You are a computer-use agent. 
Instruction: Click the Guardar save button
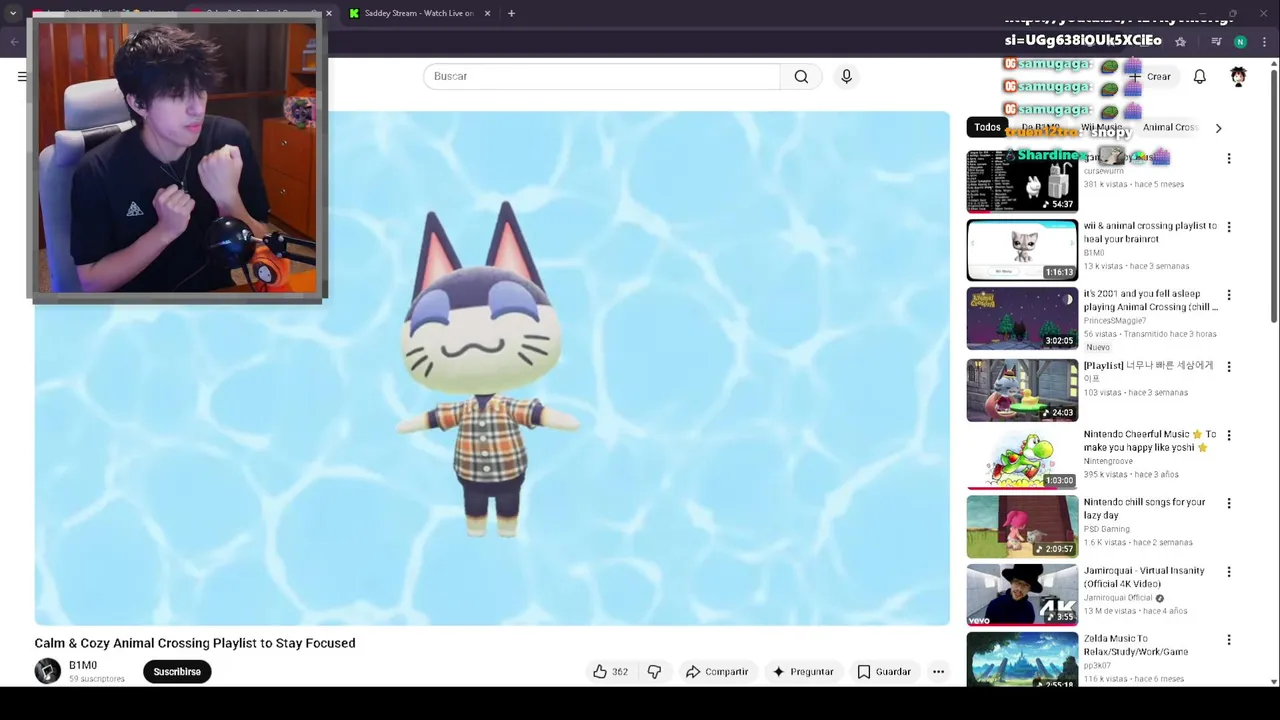[x=884, y=672]
